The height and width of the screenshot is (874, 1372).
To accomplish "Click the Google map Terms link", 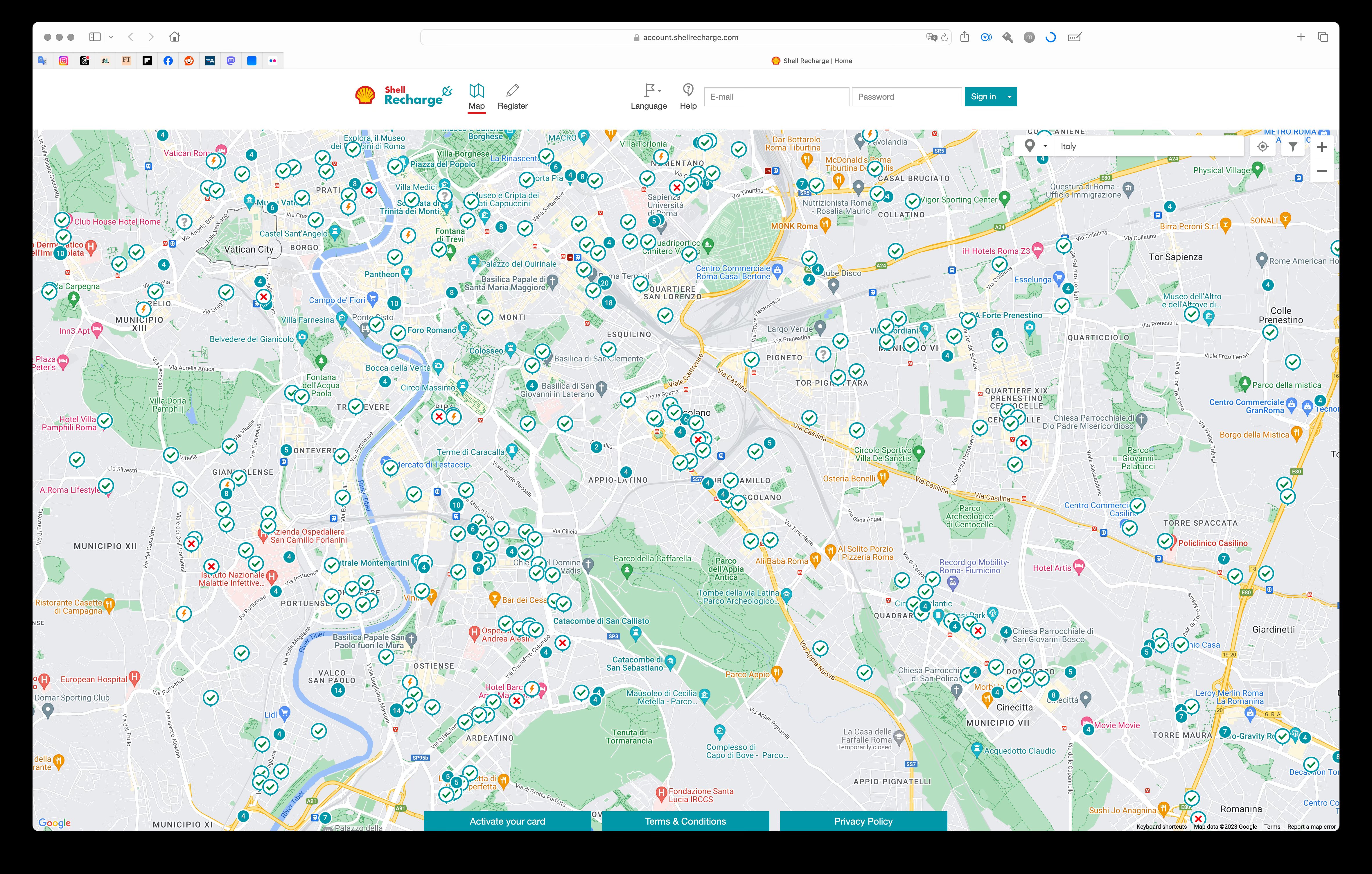I will tap(1272, 827).
